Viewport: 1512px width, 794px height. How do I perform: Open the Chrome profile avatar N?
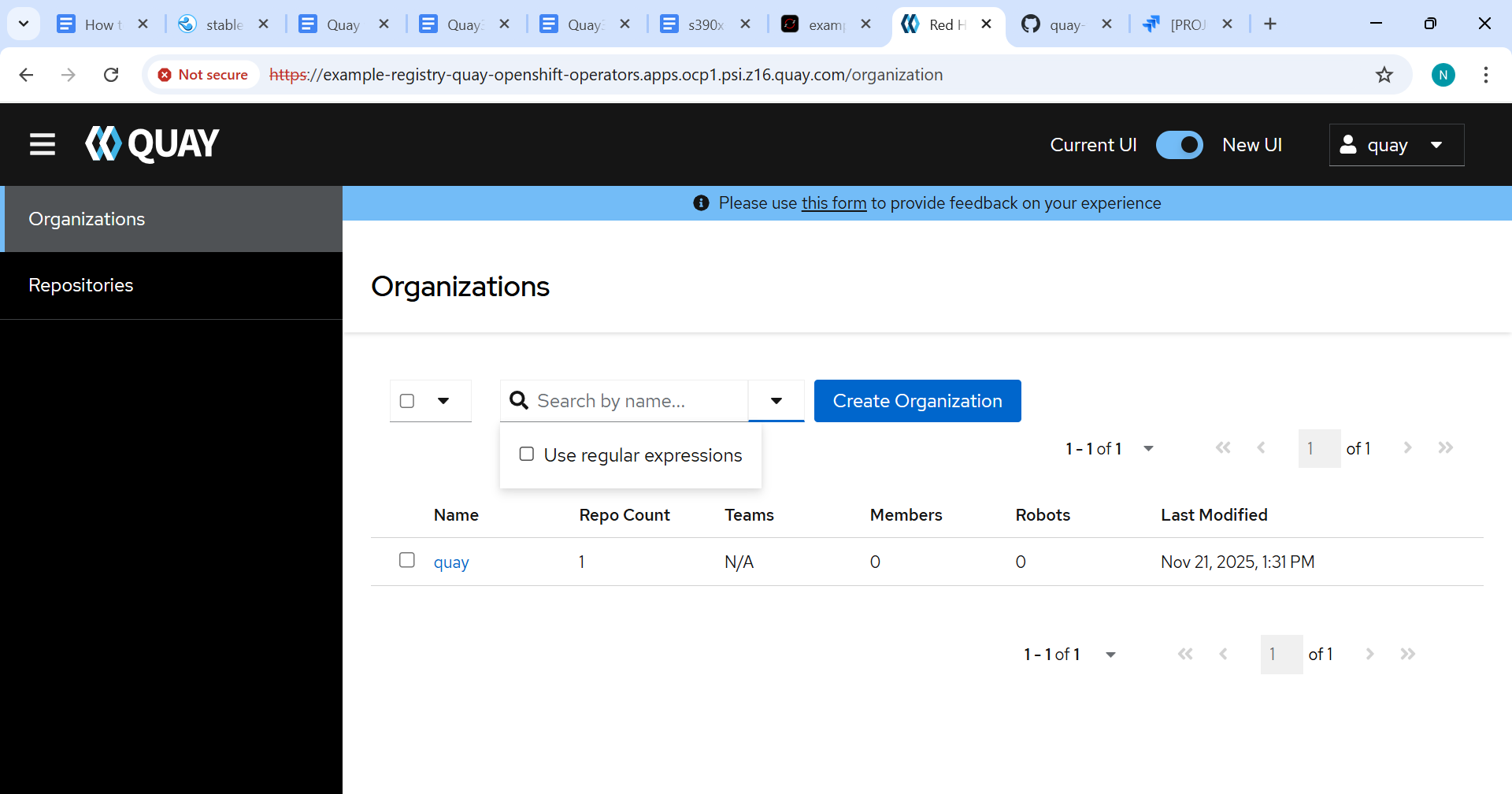click(1443, 75)
